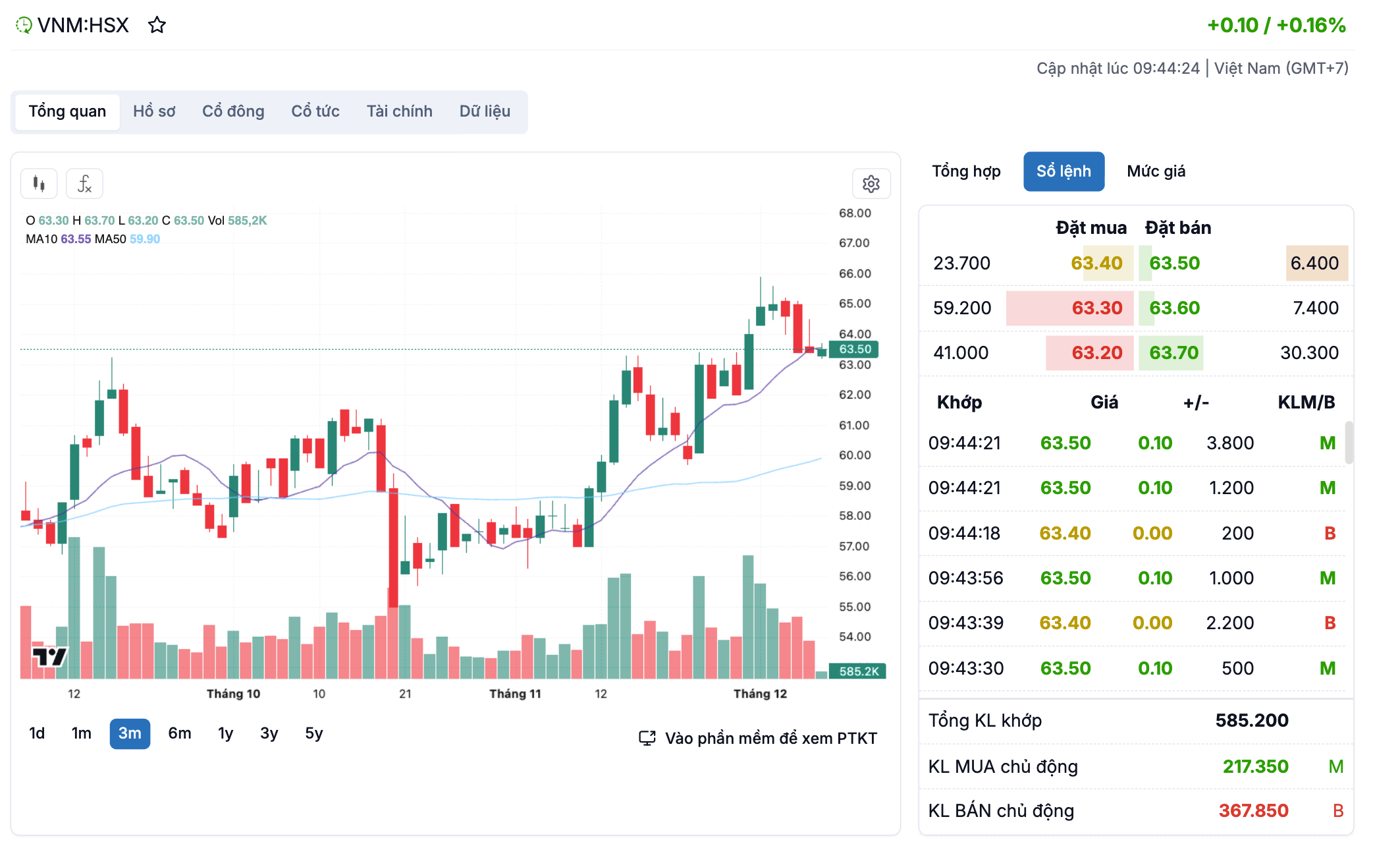Viewport: 1400px width, 842px height.
Task: Switch to the Tổng hợp view
Action: 966,171
